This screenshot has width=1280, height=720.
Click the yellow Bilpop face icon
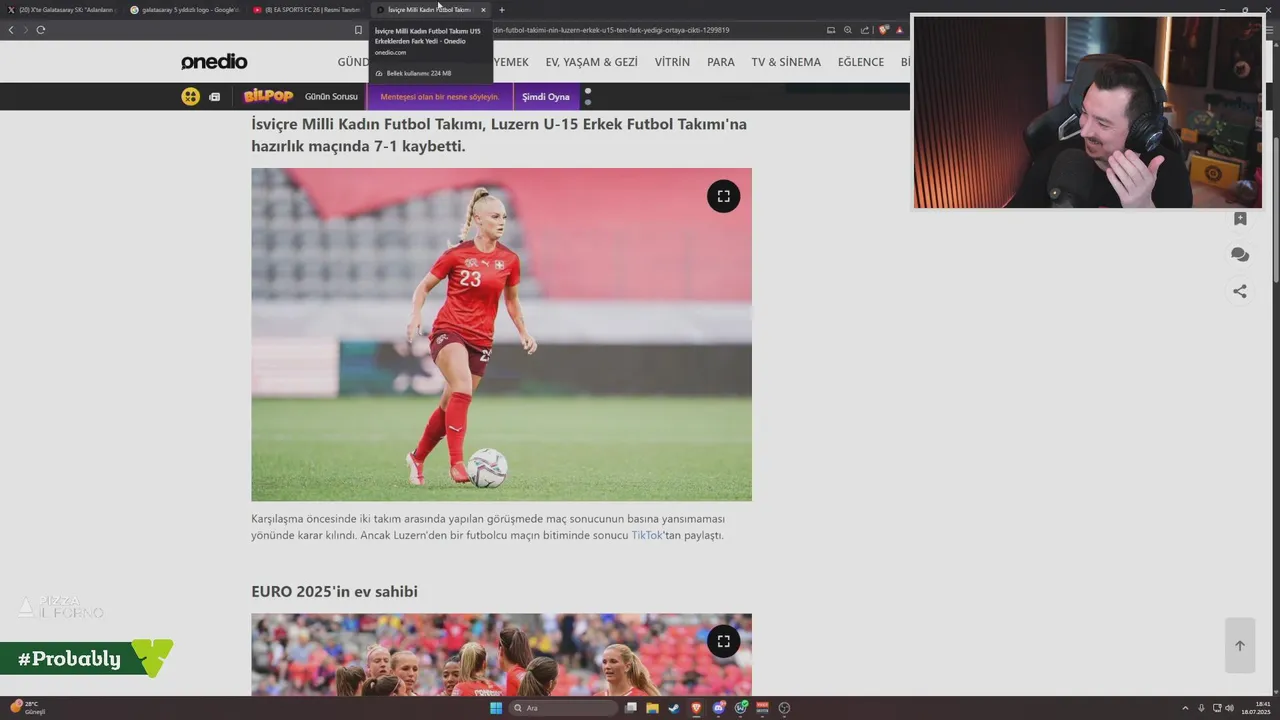pyautogui.click(x=190, y=96)
